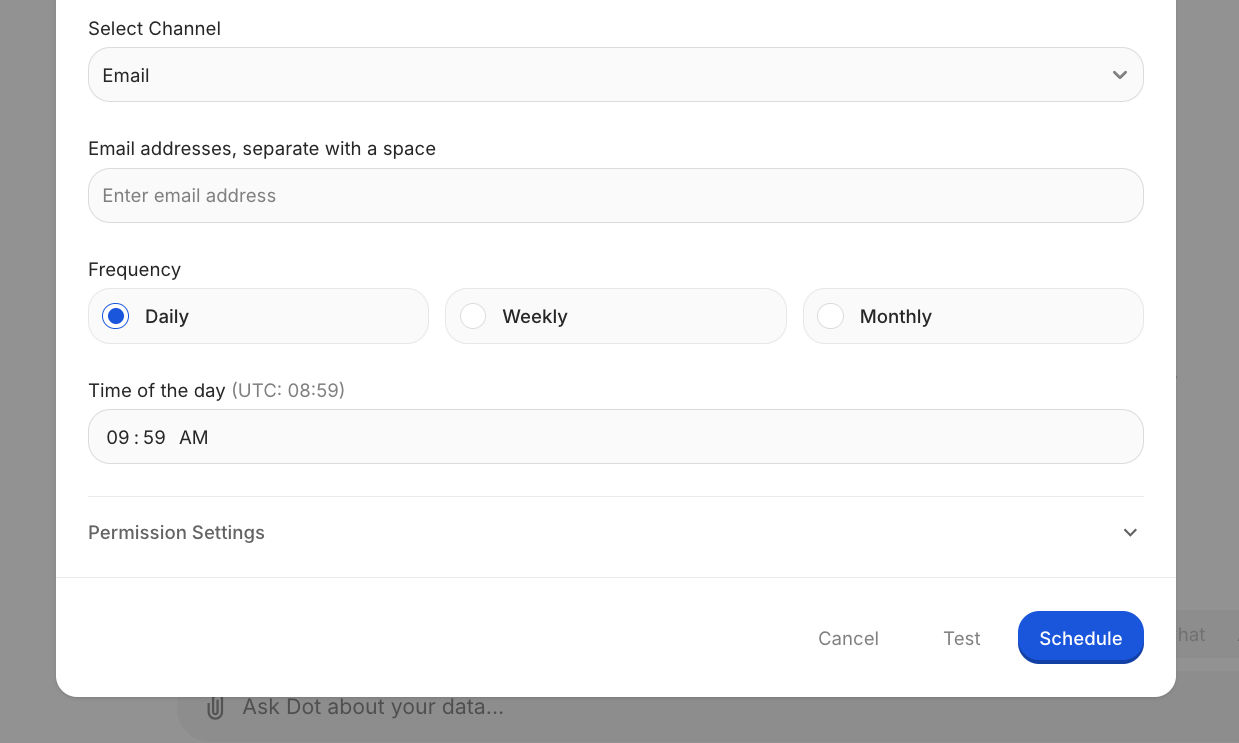Click the chevron arrow in the channel selector
This screenshot has height=743, width=1239.
tap(1119, 75)
